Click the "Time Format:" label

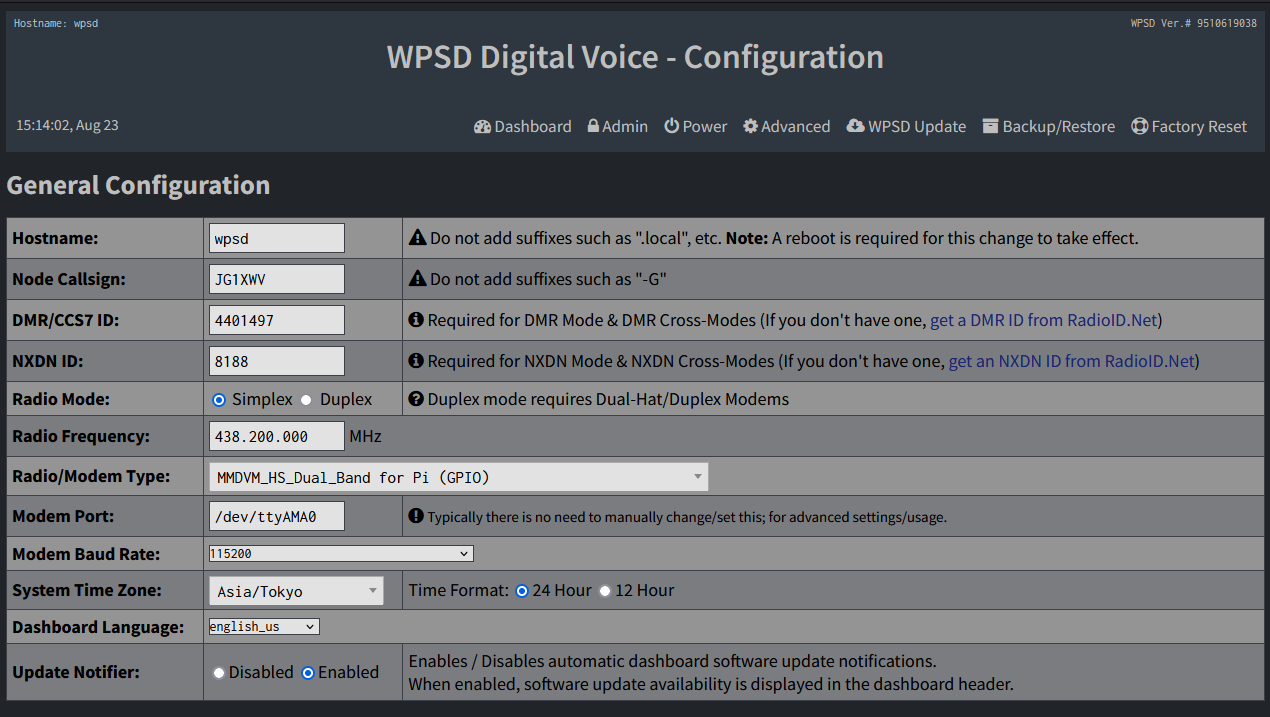click(459, 591)
